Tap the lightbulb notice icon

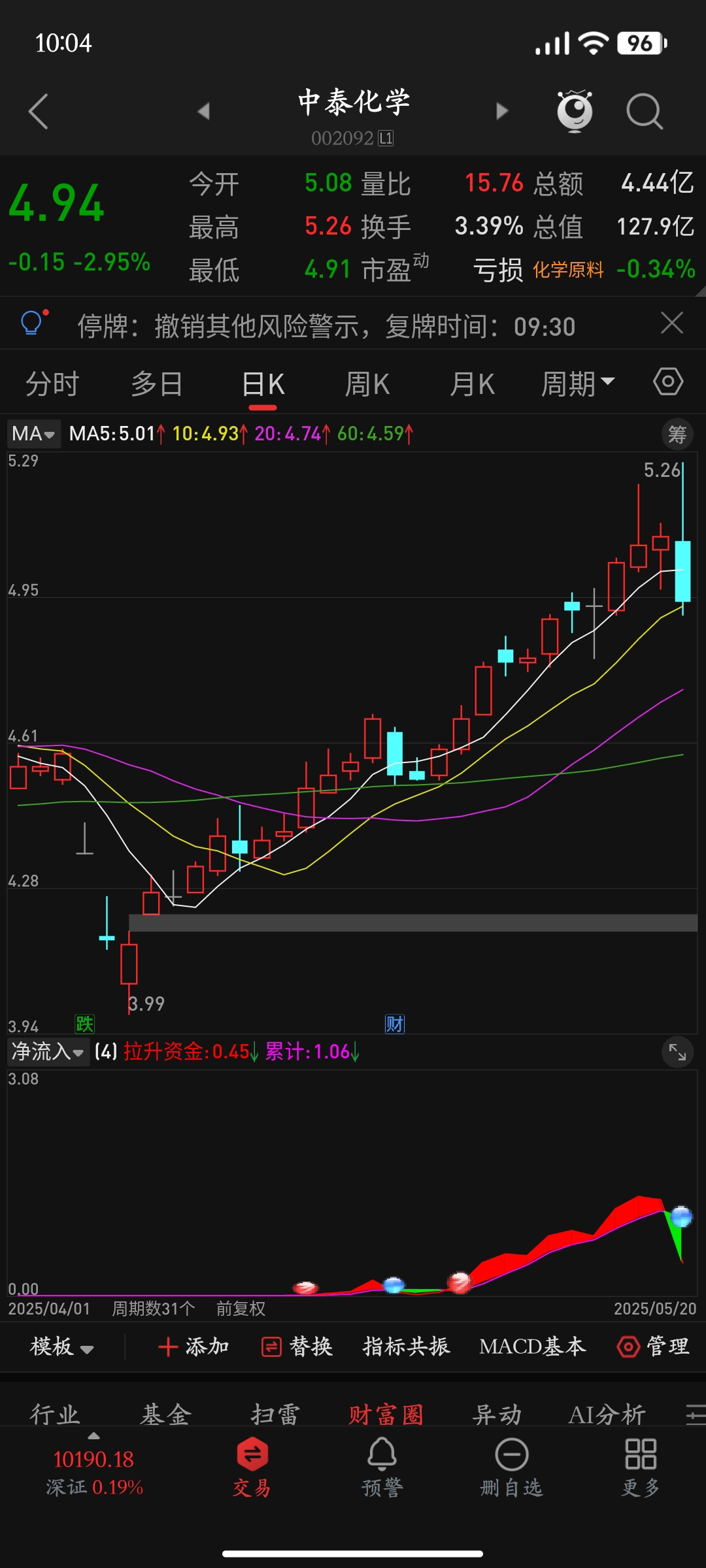click(x=34, y=322)
